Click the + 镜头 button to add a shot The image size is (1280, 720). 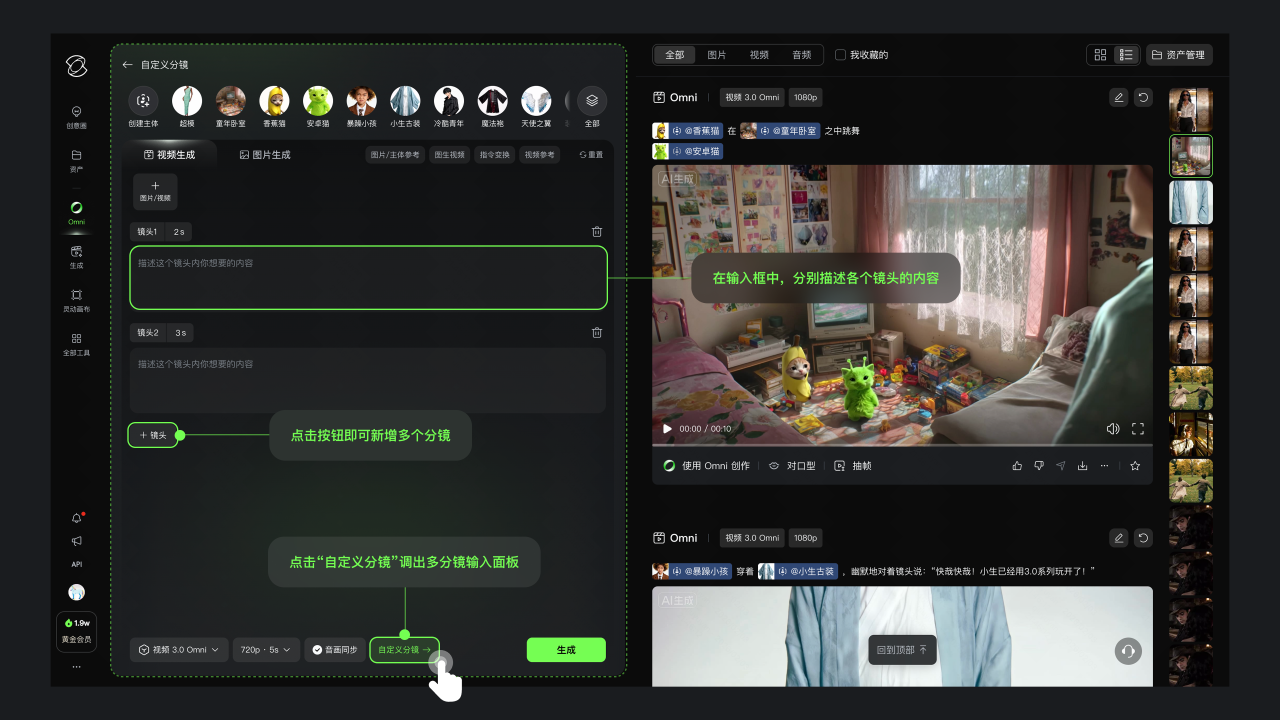coord(153,435)
